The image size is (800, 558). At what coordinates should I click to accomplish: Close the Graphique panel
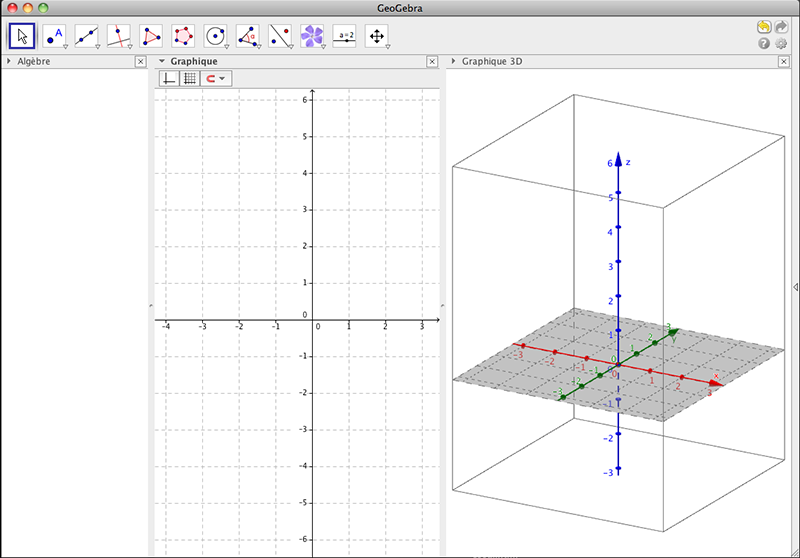(432, 62)
